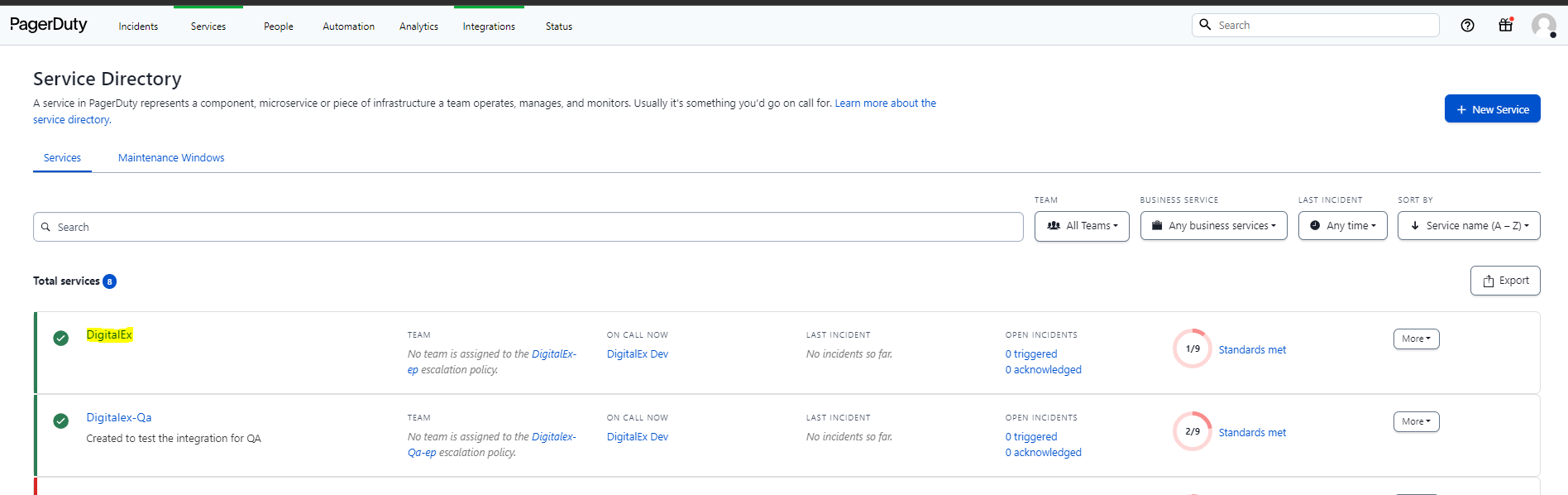Viewport: 1568px width, 495px height.
Task: Click the green status check for Digitalex-Qa
Action: coord(61,421)
